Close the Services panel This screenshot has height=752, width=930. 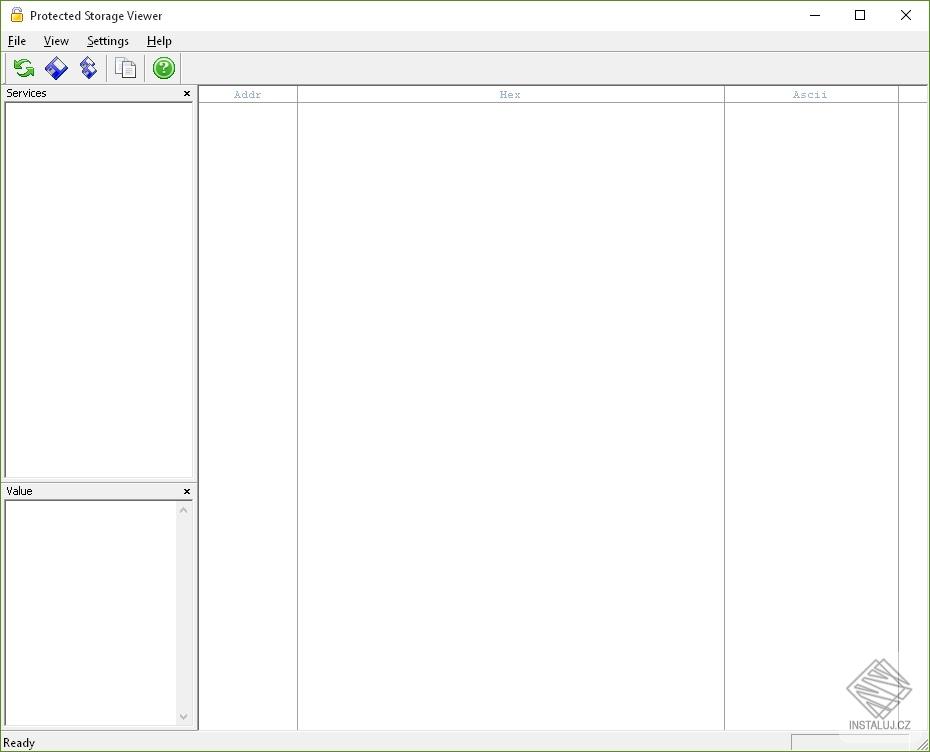tap(186, 93)
